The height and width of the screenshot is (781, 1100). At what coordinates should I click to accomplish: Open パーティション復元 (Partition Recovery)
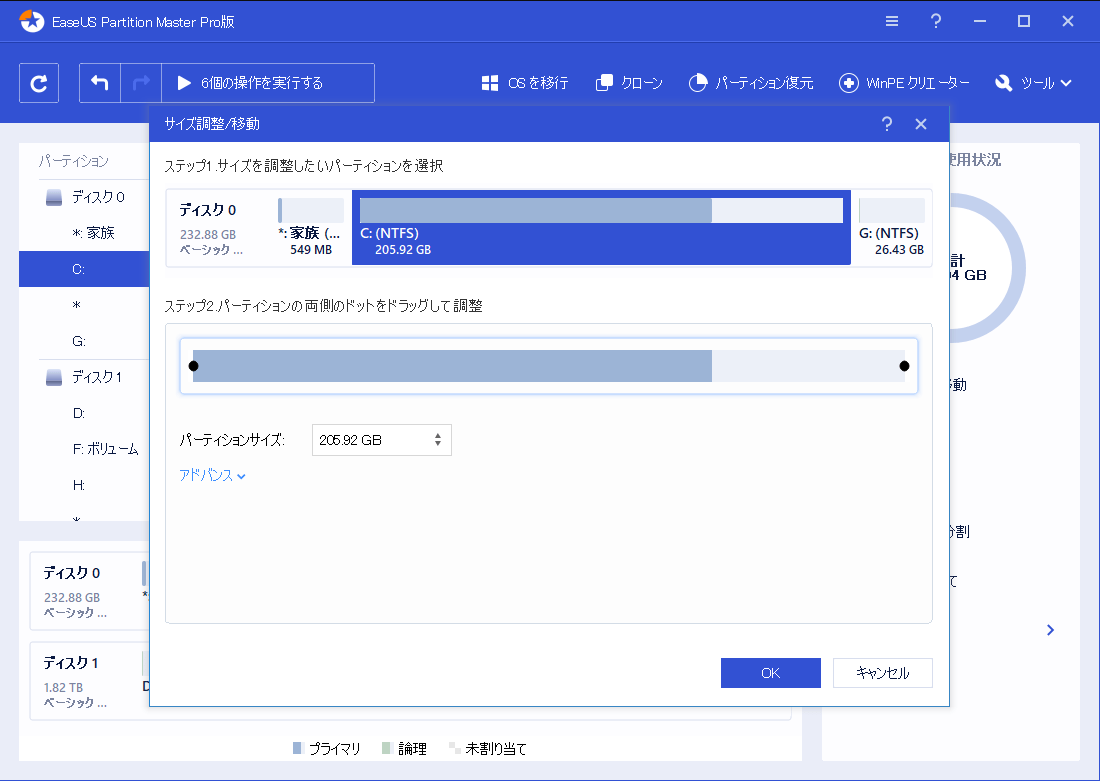[x=751, y=83]
